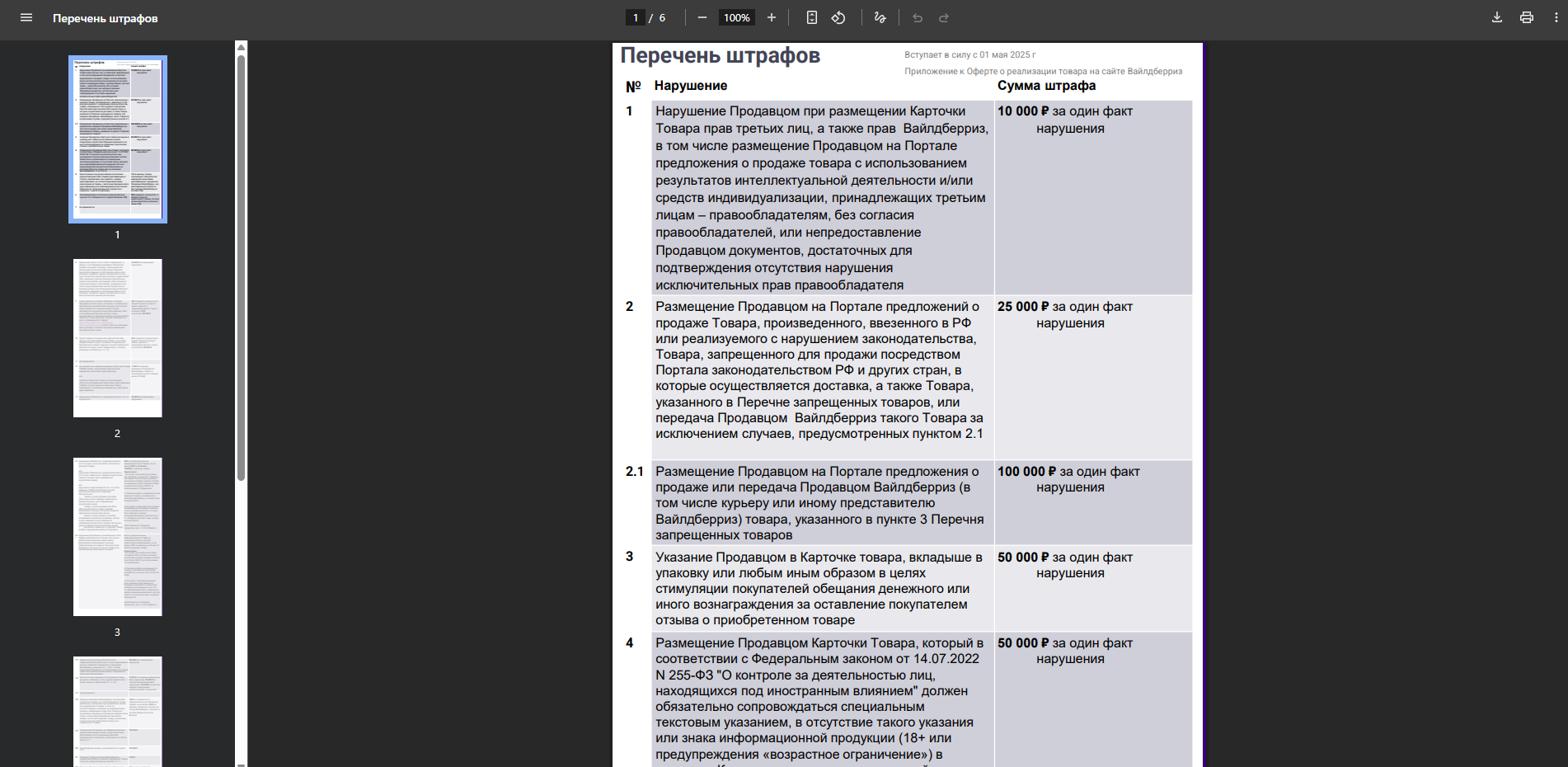This screenshot has height=767, width=1568.
Task: Toggle the fit-to-page view icon
Action: pos(811,16)
